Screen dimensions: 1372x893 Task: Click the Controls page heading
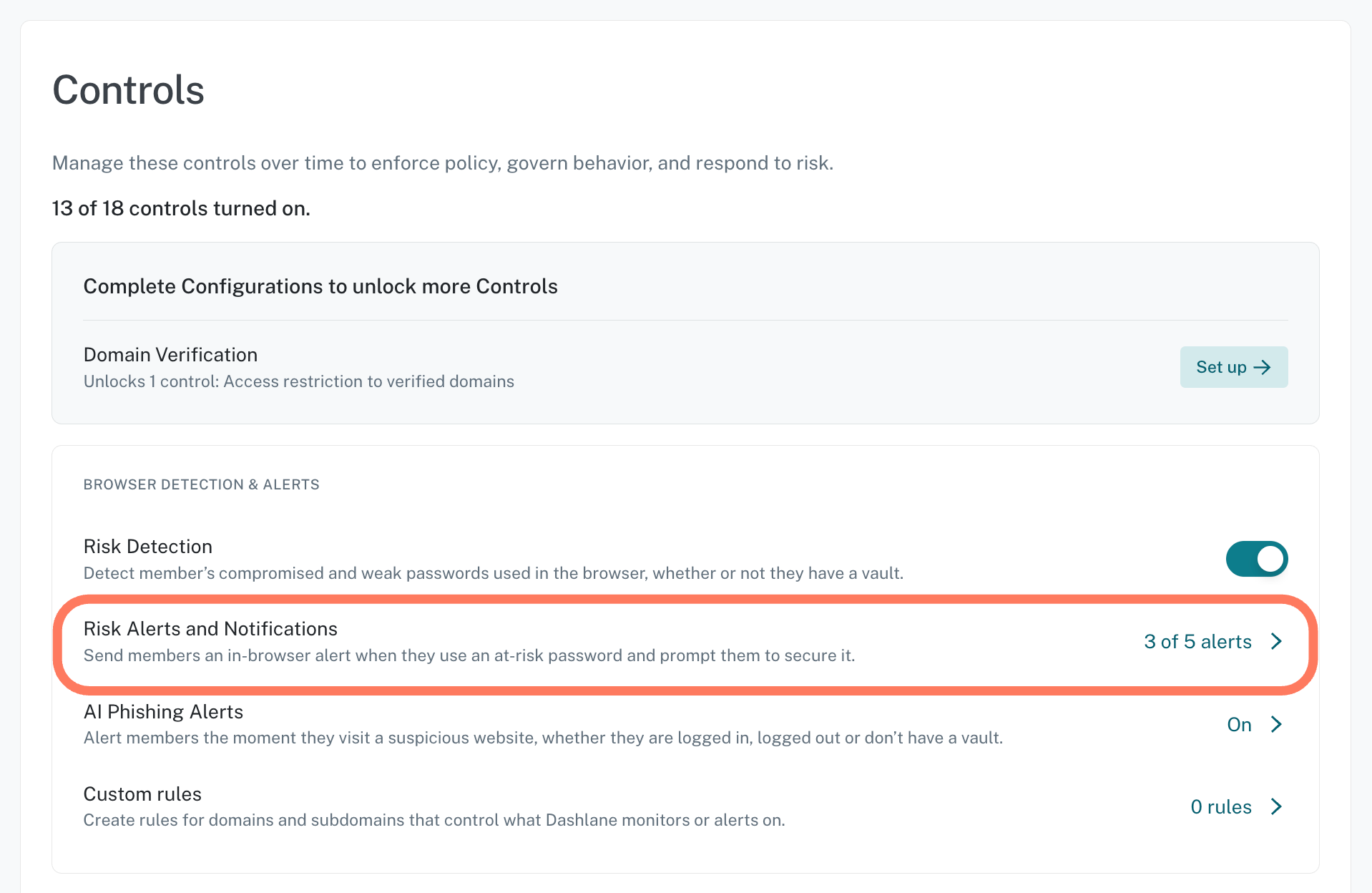pos(129,90)
